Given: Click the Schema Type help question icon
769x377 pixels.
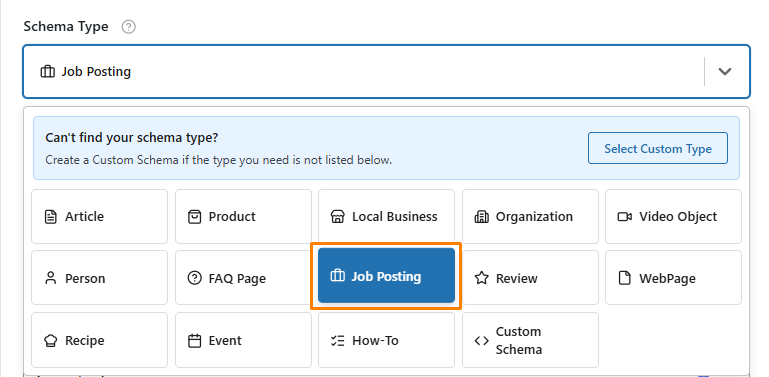Looking at the screenshot, I should 128,26.
